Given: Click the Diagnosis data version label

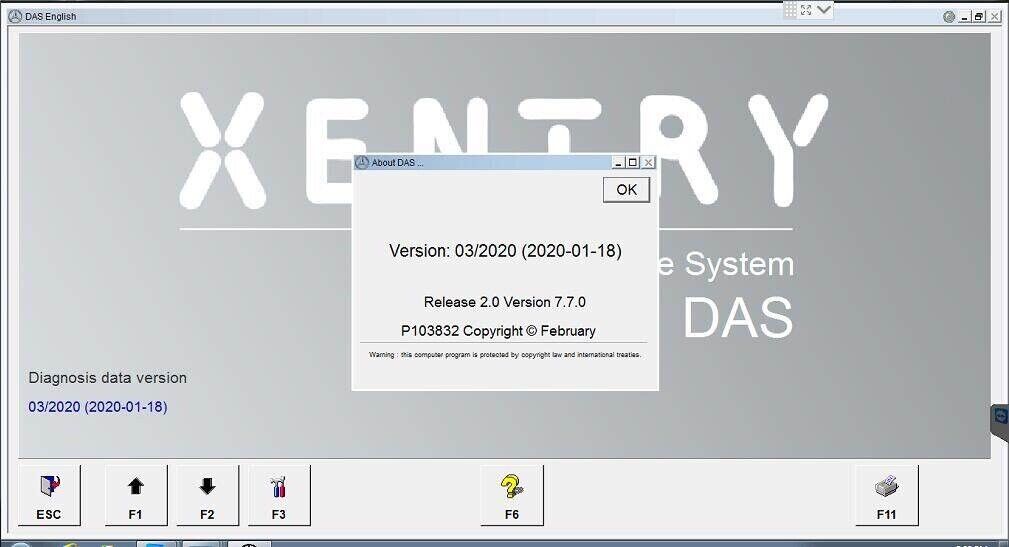Looking at the screenshot, I should (x=107, y=378).
